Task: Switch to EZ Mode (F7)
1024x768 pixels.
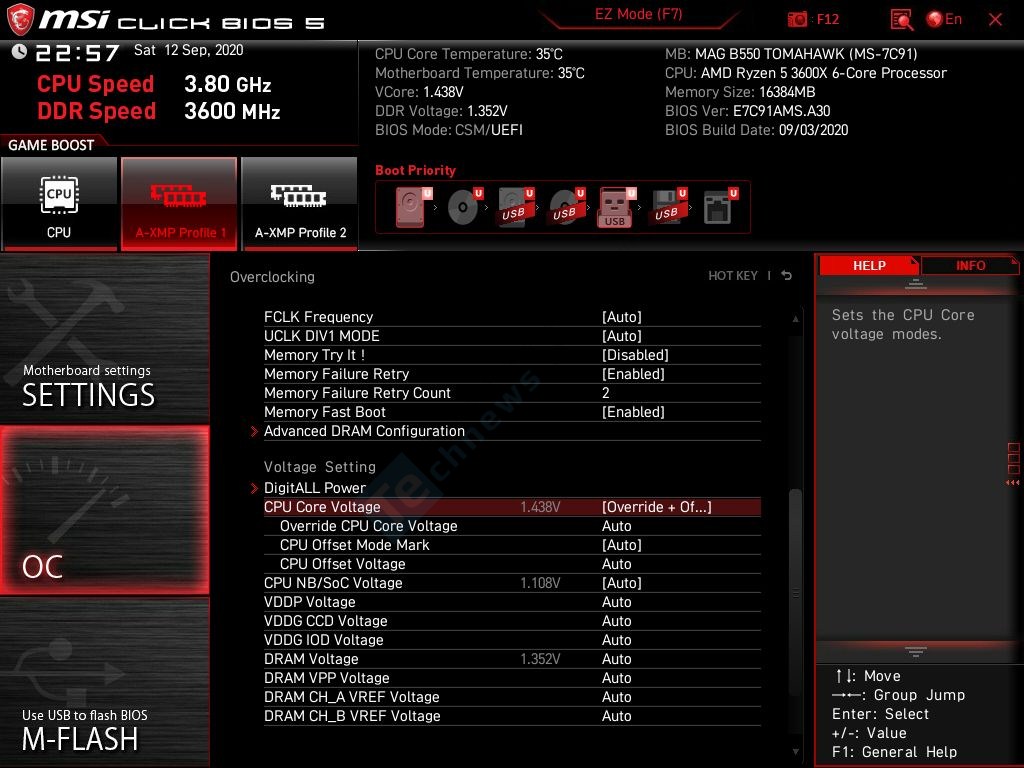Action: [639, 14]
